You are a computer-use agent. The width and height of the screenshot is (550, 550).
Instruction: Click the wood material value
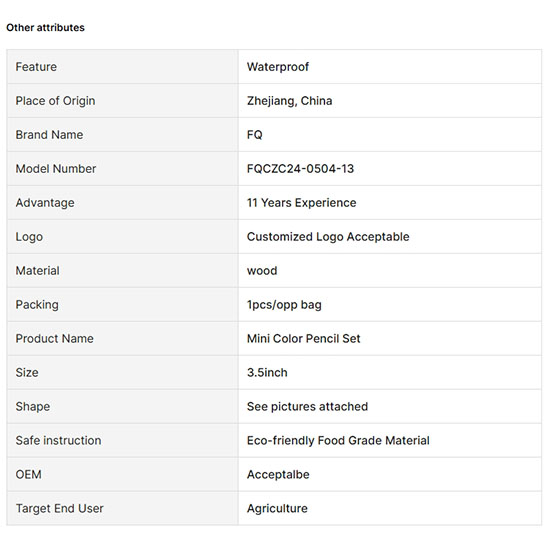(x=262, y=271)
